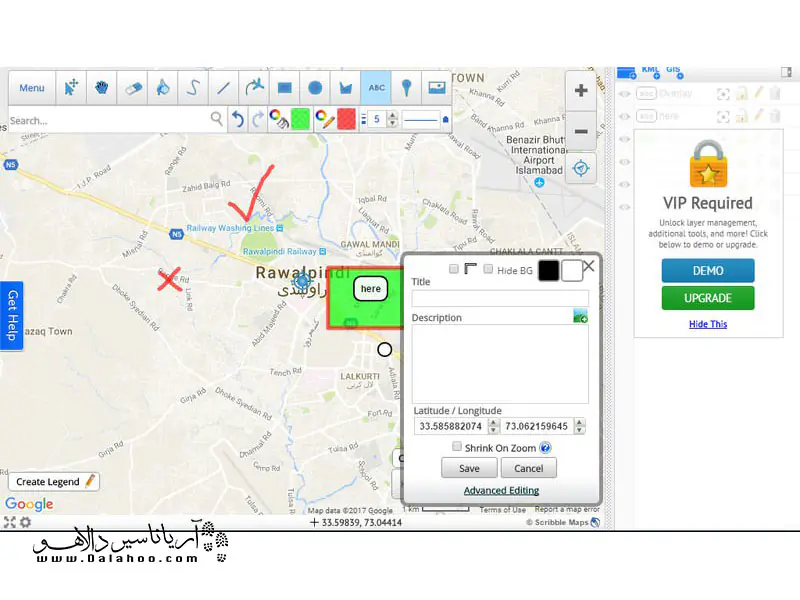Click add image icon beside Description
The height and width of the screenshot is (600, 800).
580,316
